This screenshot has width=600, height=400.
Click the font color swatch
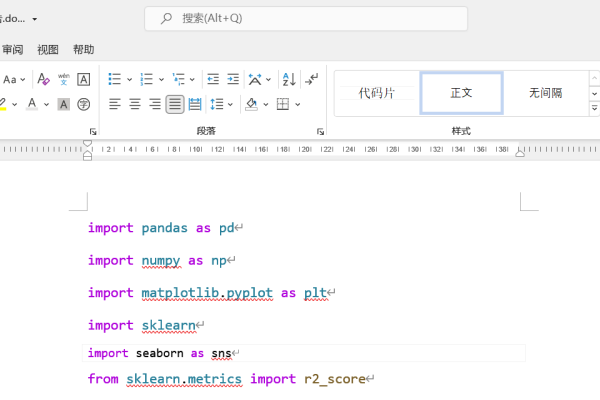[x=32, y=104]
